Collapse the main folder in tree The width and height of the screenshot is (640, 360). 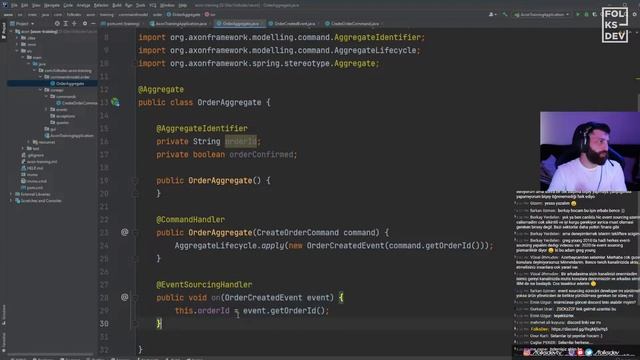pos(23,58)
